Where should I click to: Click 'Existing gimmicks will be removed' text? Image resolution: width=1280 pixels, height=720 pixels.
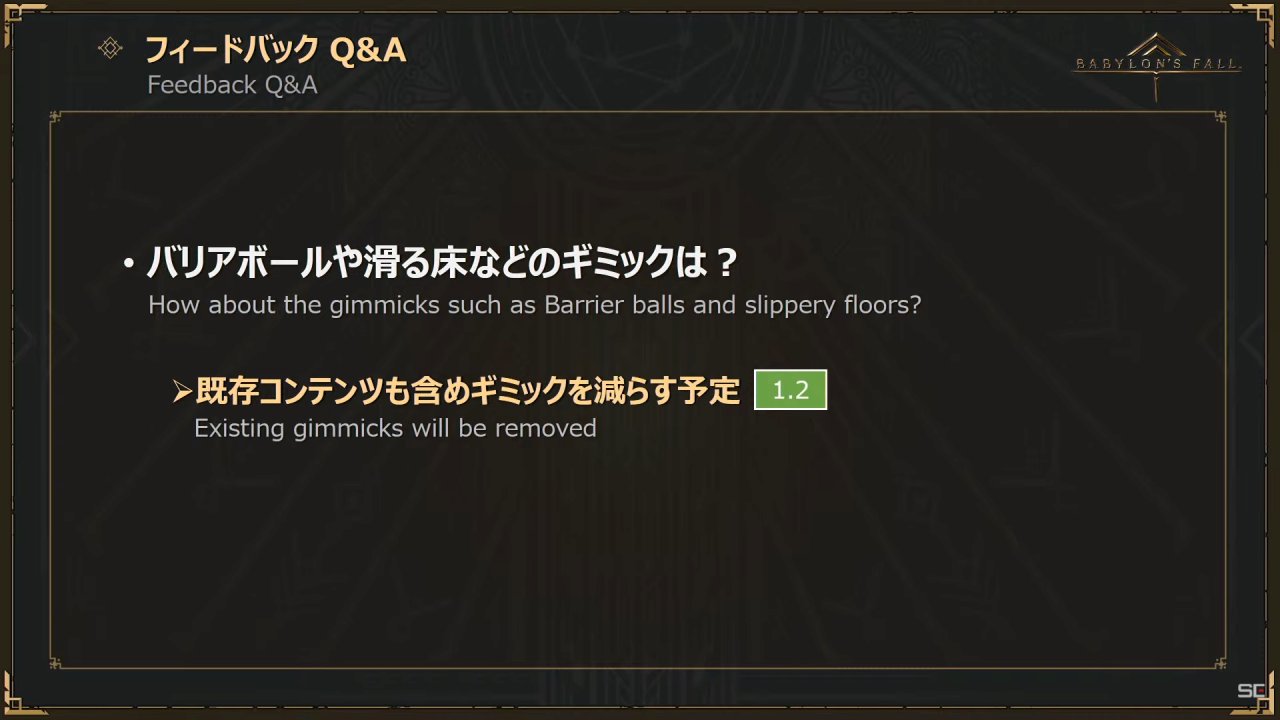(x=395, y=428)
